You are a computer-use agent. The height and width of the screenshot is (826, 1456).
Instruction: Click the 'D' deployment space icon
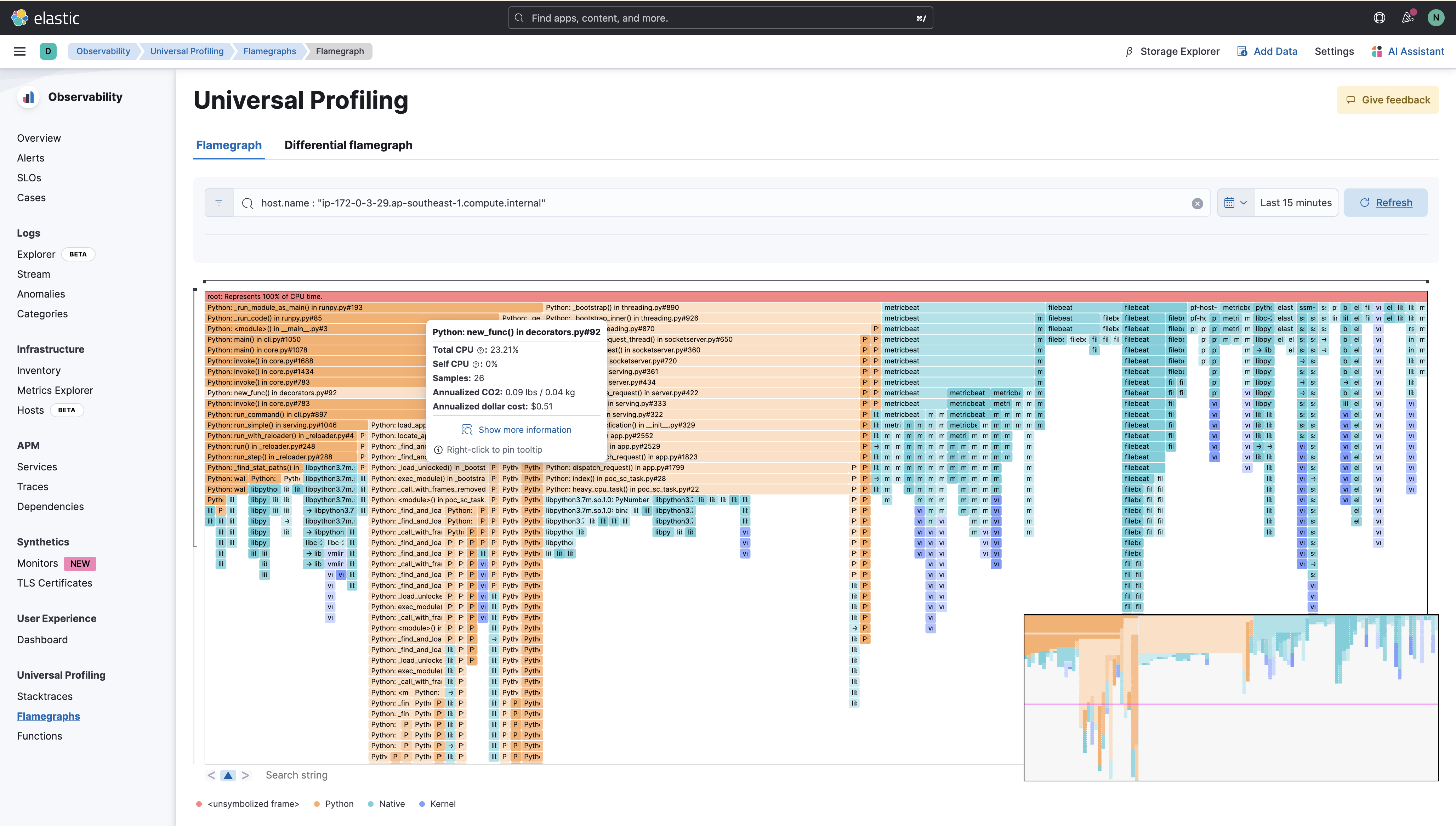(48, 51)
